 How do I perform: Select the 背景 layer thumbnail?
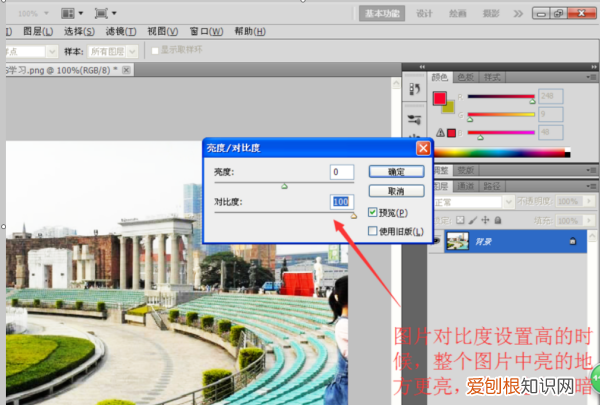coord(457,241)
